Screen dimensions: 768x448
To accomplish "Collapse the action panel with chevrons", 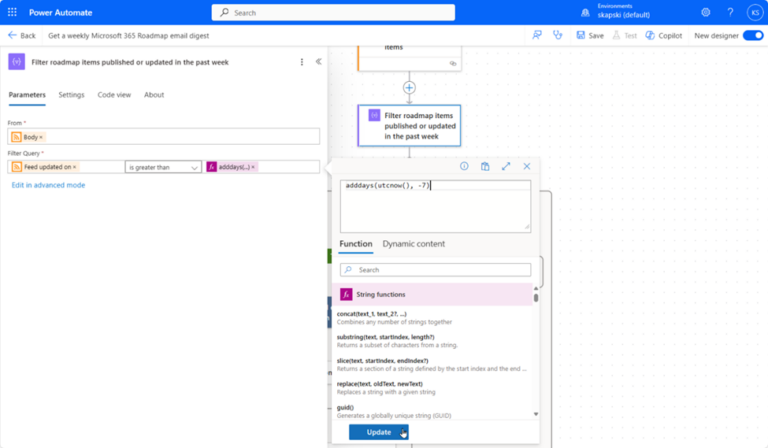I will pos(318,62).
